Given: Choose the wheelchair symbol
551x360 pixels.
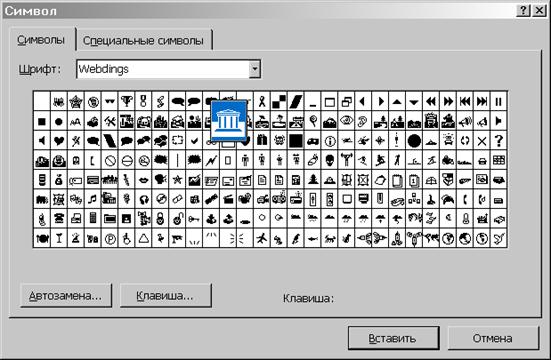Looking at the screenshot, I should click(x=127, y=239).
